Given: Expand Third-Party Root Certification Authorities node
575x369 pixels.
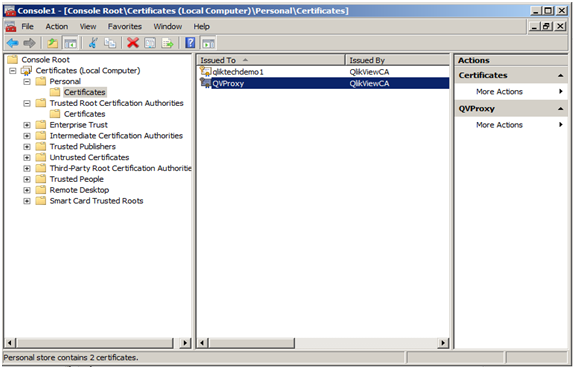Looking at the screenshot, I should pos(27,168).
